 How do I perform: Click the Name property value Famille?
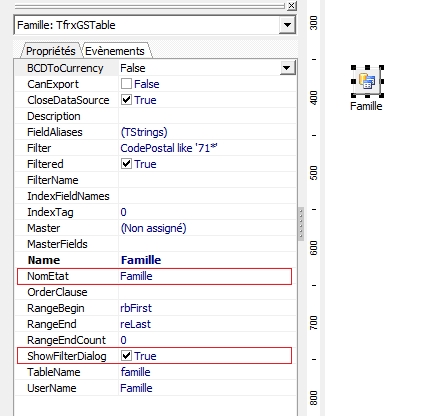click(x=141, y=260)
